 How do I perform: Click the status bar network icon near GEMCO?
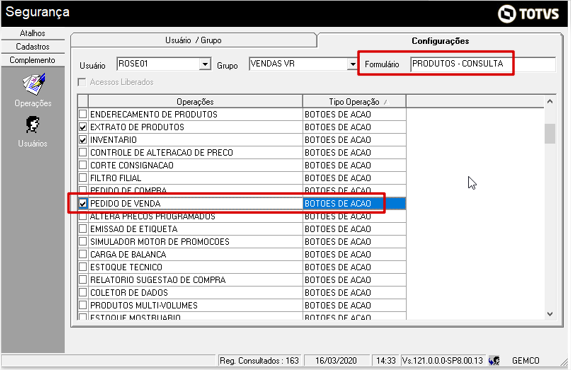point(494,361)
